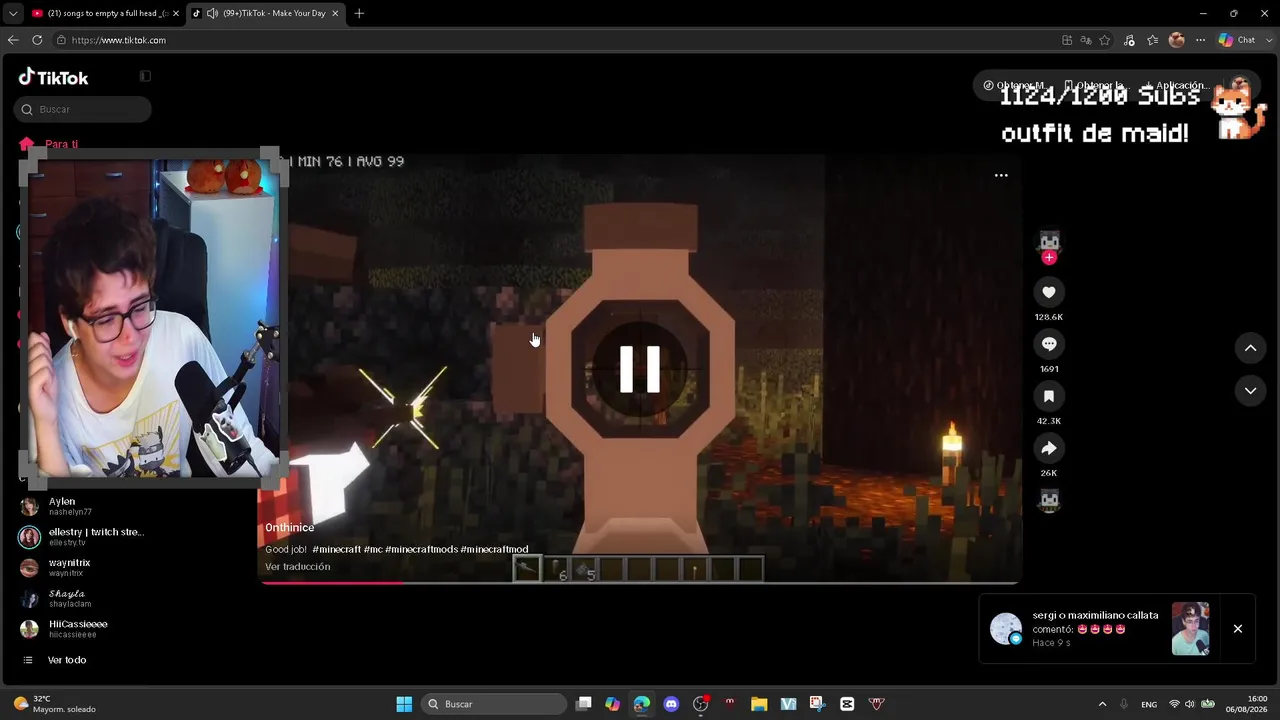Screen dimensions: 1280x720
Task: Open the browser media control icon
Action: click(1129, 40)
